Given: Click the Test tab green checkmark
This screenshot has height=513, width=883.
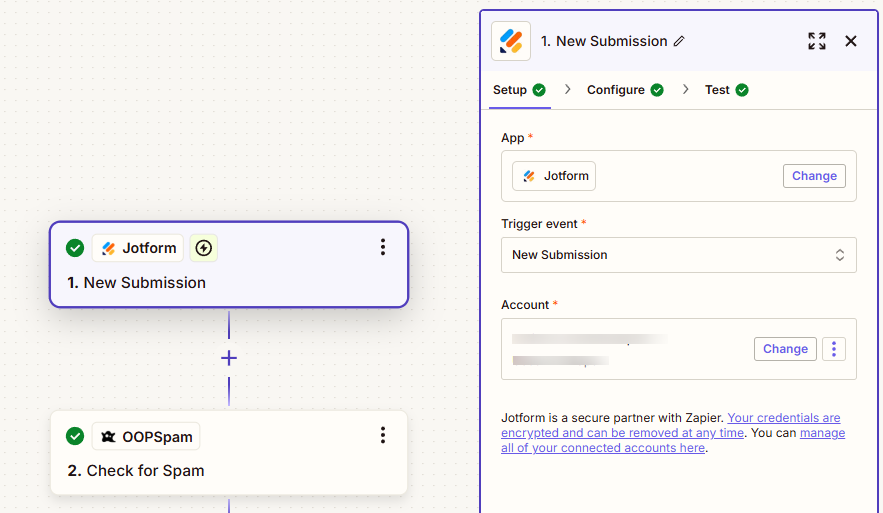Looking at the screenshot, I should pyautogui.click(x=742, y=90).
